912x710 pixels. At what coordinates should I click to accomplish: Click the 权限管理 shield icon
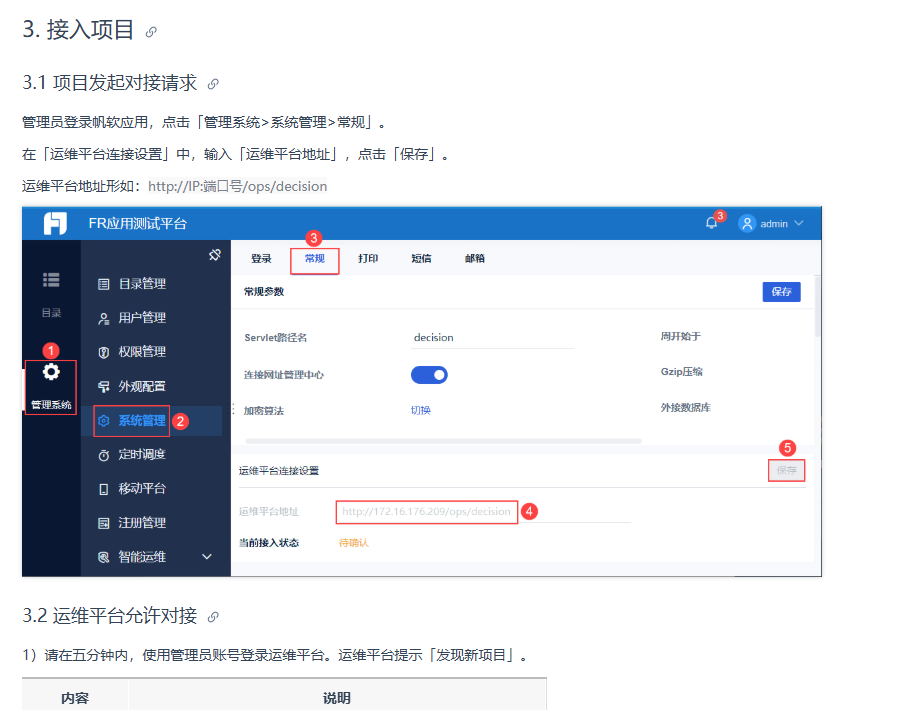point(104,352)
